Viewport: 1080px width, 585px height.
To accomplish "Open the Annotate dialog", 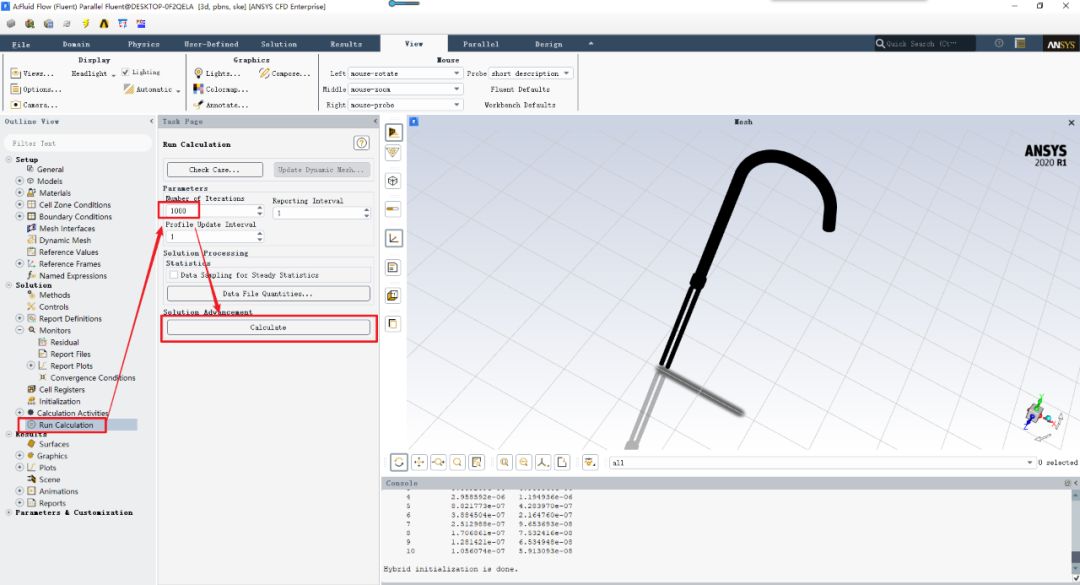I will click(x=220, y=105).
